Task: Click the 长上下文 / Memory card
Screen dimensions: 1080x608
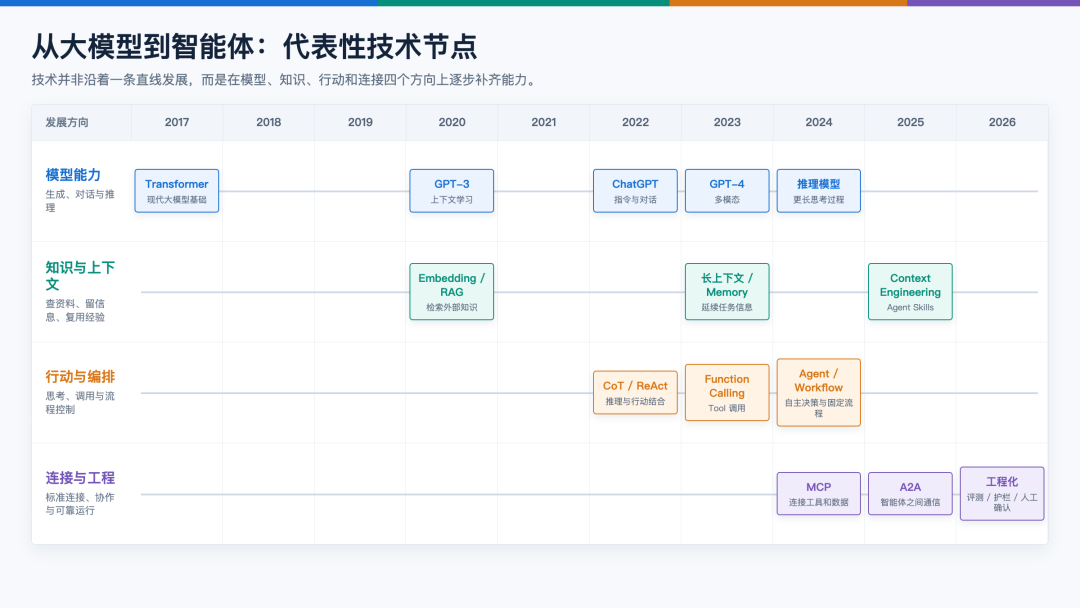Action: tap(727, 291)
